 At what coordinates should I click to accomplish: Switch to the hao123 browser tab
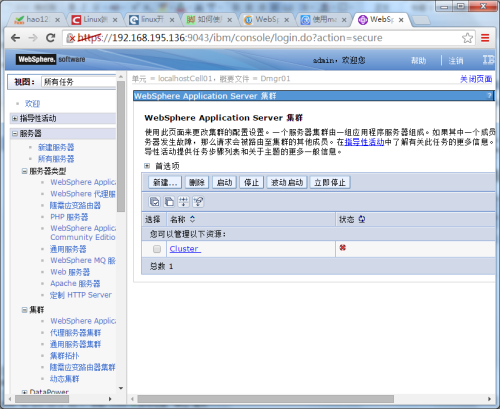coord(37,20)
